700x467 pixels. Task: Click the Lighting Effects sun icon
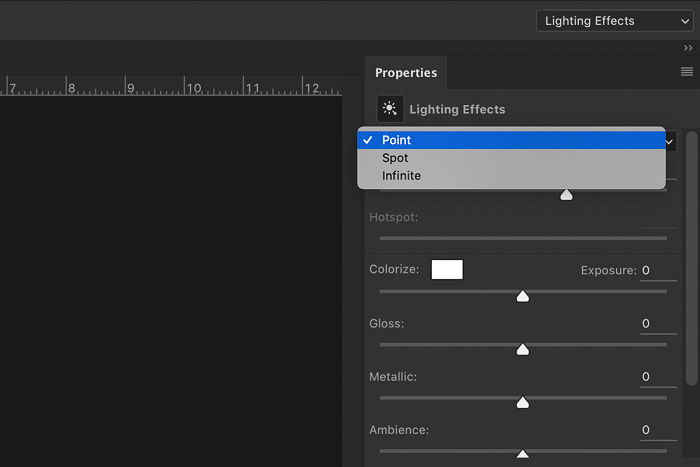[390, 108]
